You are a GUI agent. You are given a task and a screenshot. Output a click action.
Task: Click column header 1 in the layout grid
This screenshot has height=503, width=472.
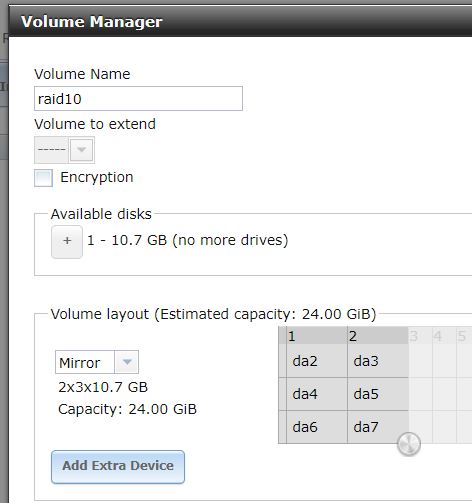[317, 336]
